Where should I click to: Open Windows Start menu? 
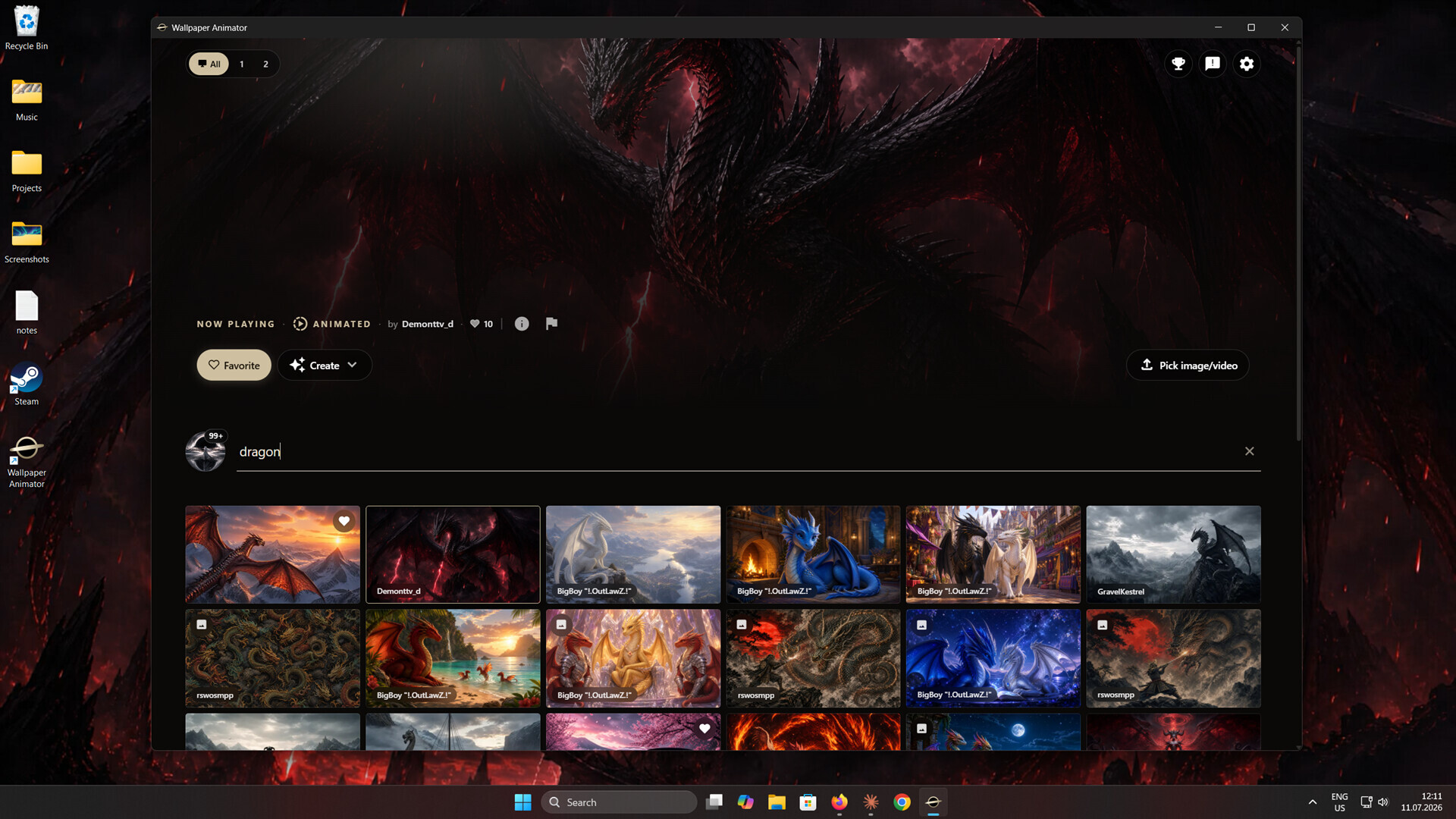click(523, 802)
